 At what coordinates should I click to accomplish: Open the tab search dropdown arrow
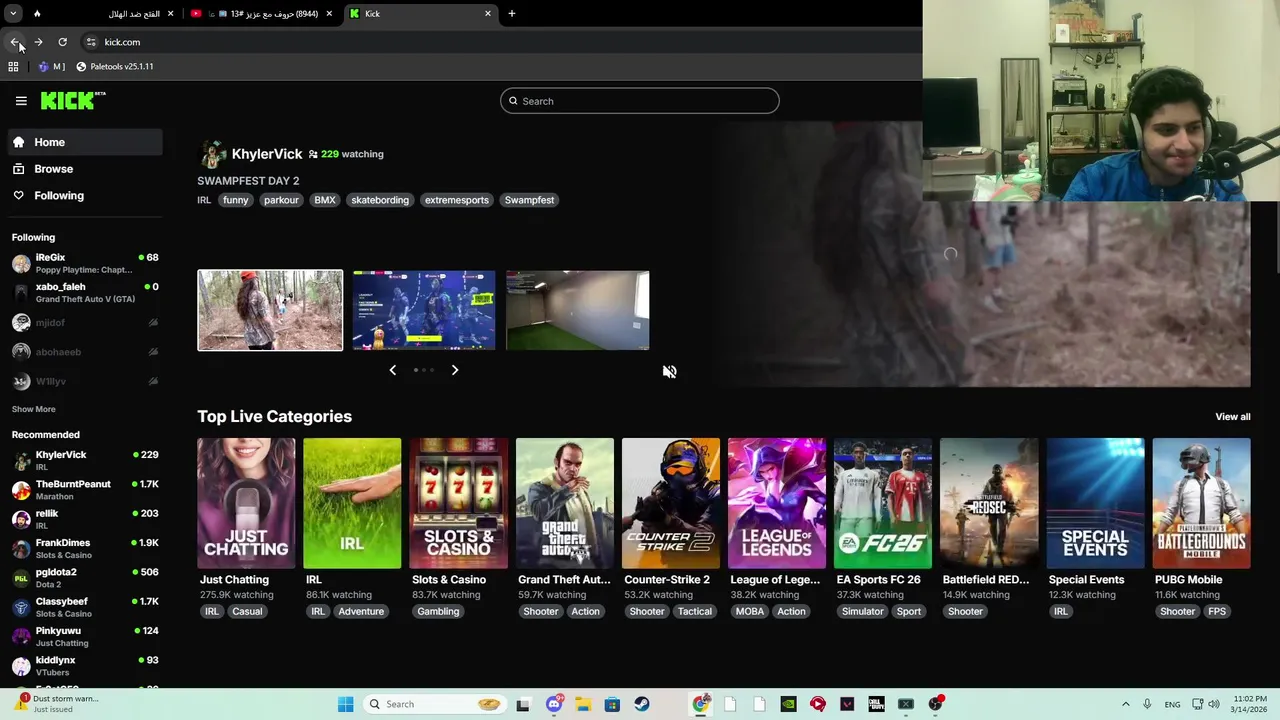click(x=13, y=13)
